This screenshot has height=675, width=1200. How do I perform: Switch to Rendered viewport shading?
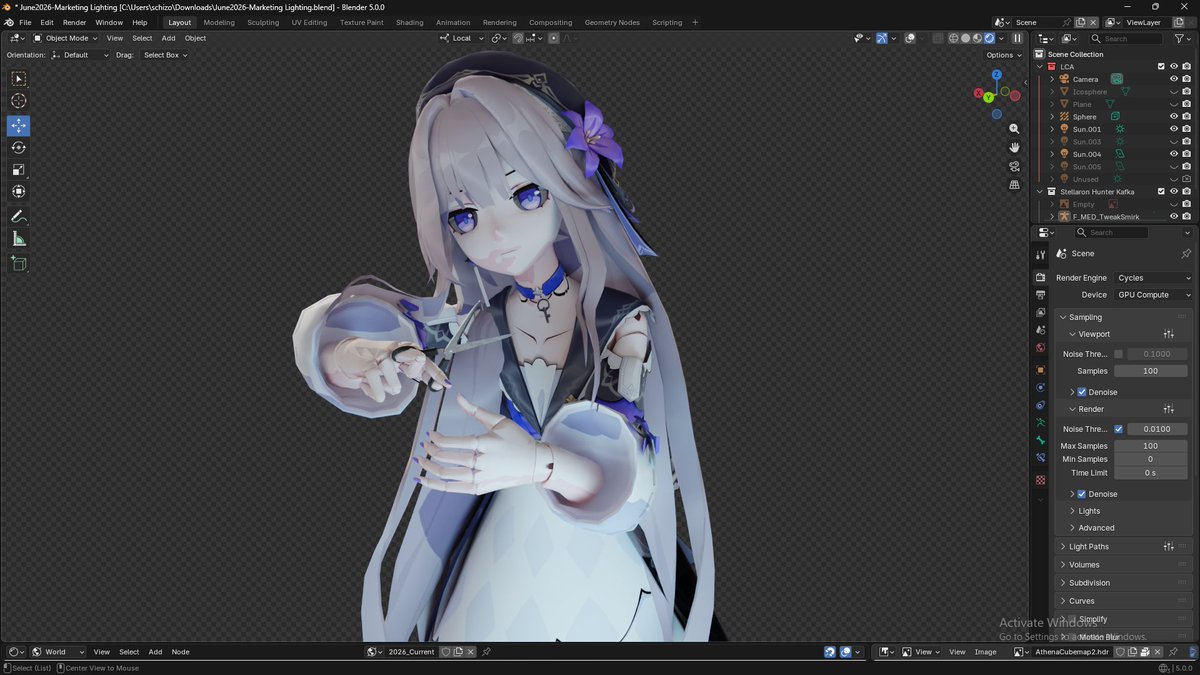click(989, 38)
